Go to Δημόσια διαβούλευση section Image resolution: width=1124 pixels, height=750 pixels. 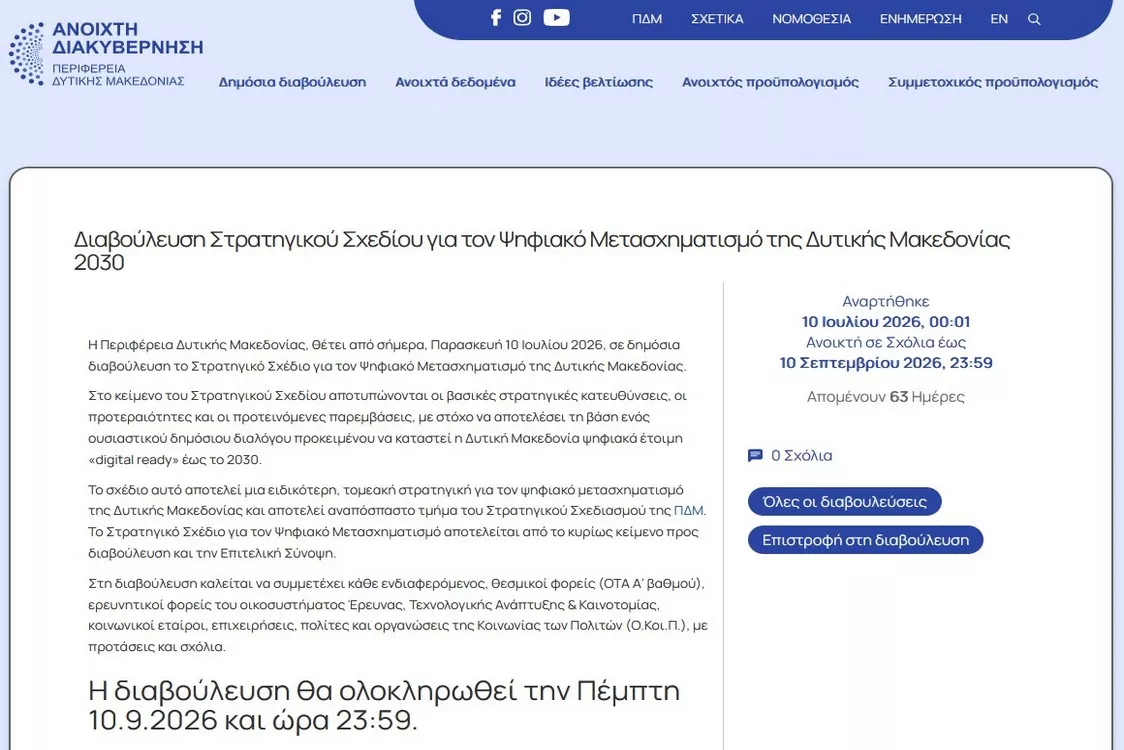coord(292,82)
